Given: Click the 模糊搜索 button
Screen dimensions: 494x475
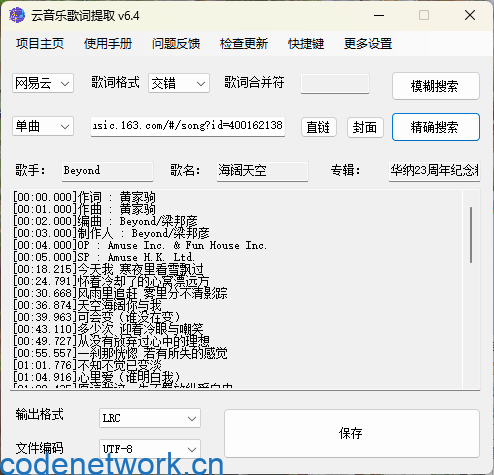Looking at the screenshot, I should tap(436, 86).
